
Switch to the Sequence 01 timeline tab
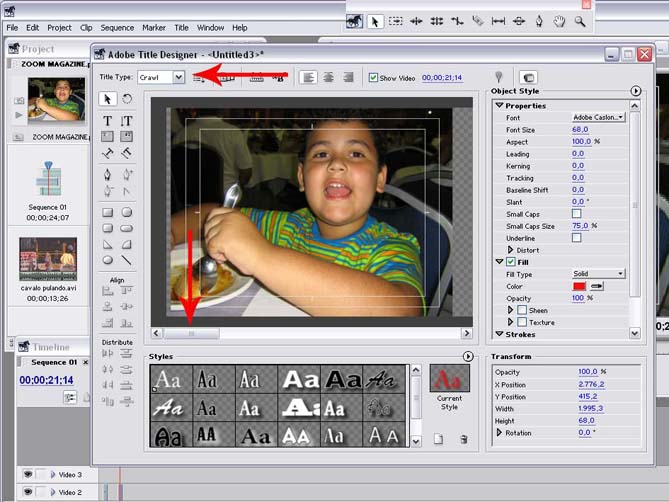pos(53,362)
